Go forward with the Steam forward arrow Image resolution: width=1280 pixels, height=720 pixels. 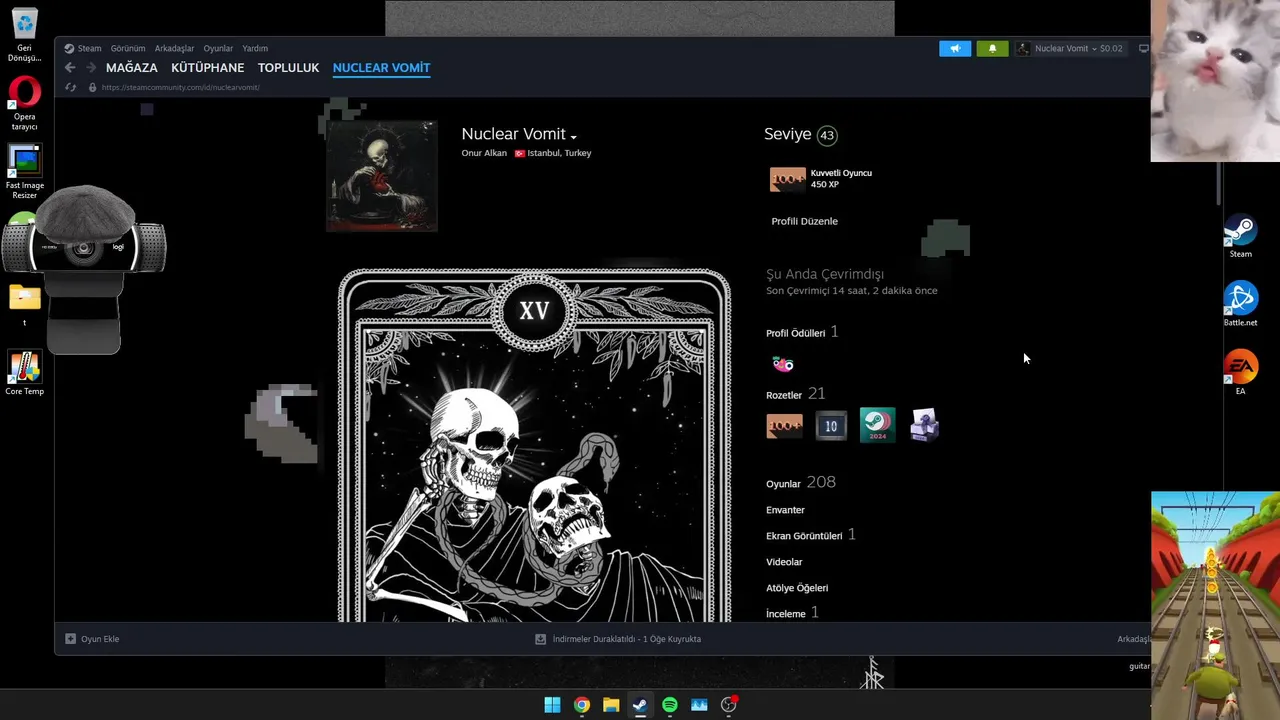(x=91, y=68)
